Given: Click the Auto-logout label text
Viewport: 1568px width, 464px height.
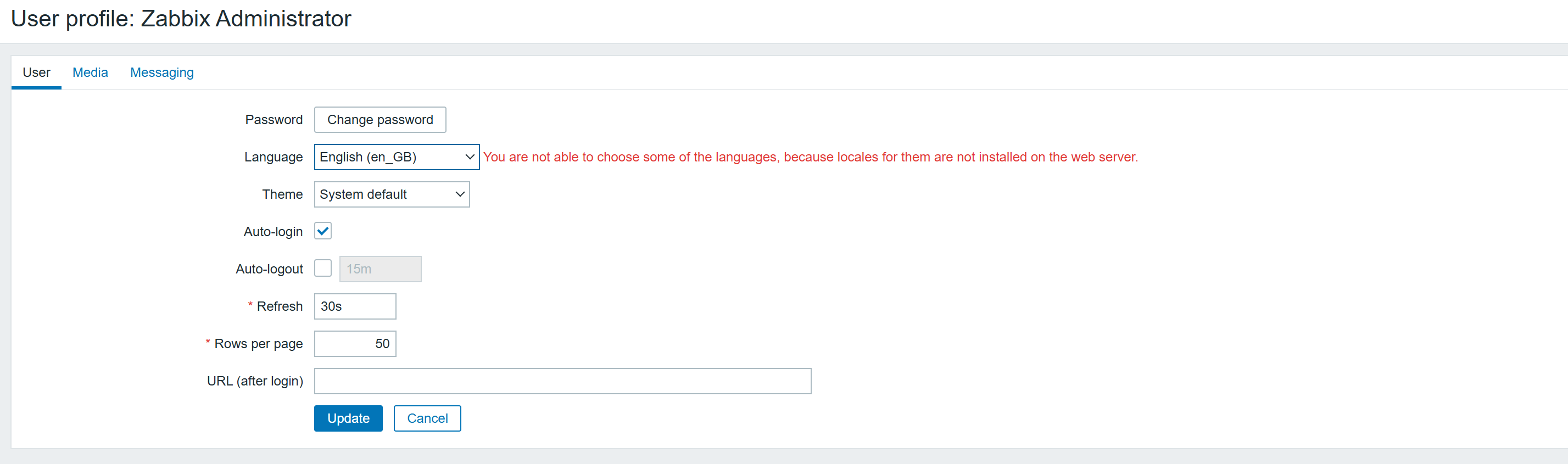Looking at the screenshot, I should pos(269,269).
